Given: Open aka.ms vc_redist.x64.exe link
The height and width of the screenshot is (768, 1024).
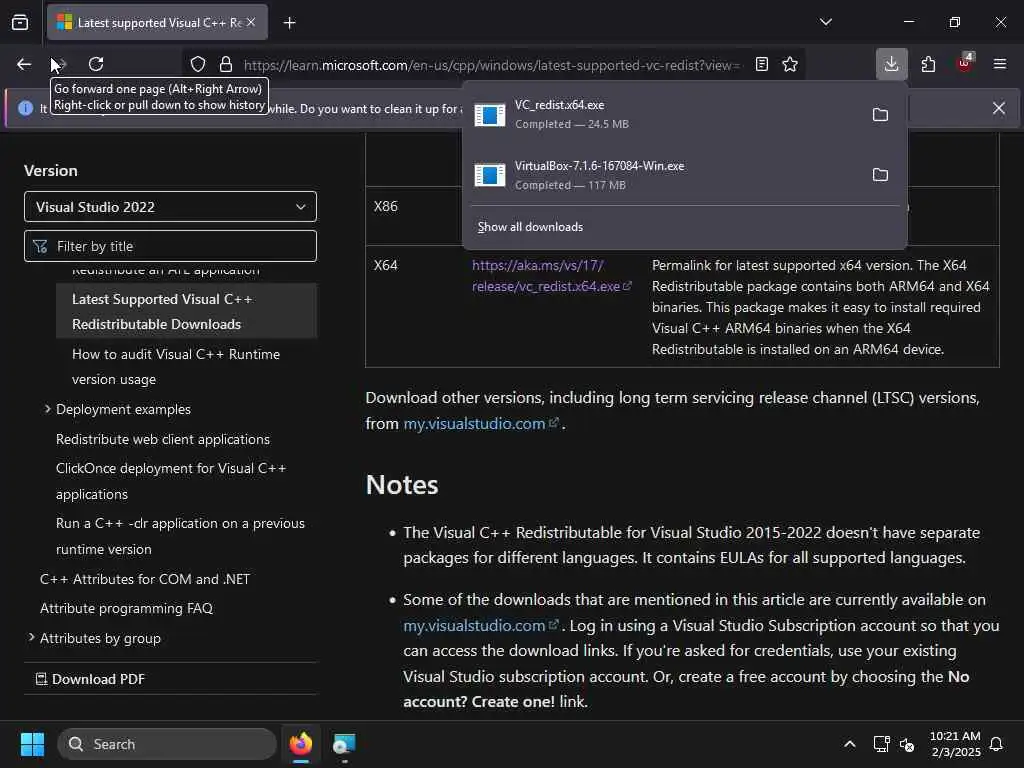Looking at the screenshot, I should coord(551,276).
